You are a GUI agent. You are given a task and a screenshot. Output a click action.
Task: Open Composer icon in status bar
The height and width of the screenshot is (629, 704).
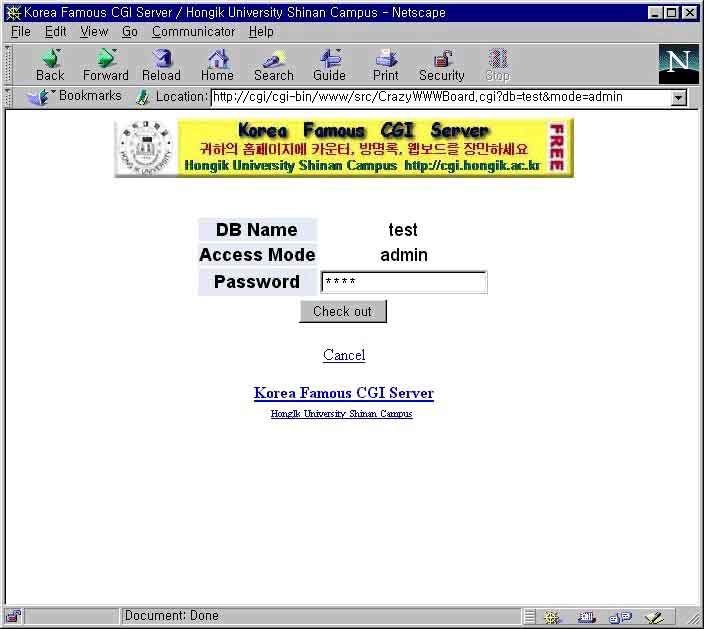(654, 617)
